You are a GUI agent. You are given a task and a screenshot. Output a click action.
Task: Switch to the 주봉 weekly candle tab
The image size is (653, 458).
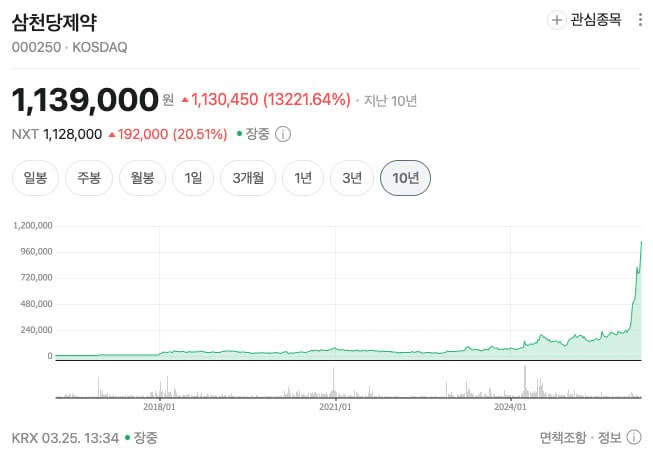tap(88, 179)
